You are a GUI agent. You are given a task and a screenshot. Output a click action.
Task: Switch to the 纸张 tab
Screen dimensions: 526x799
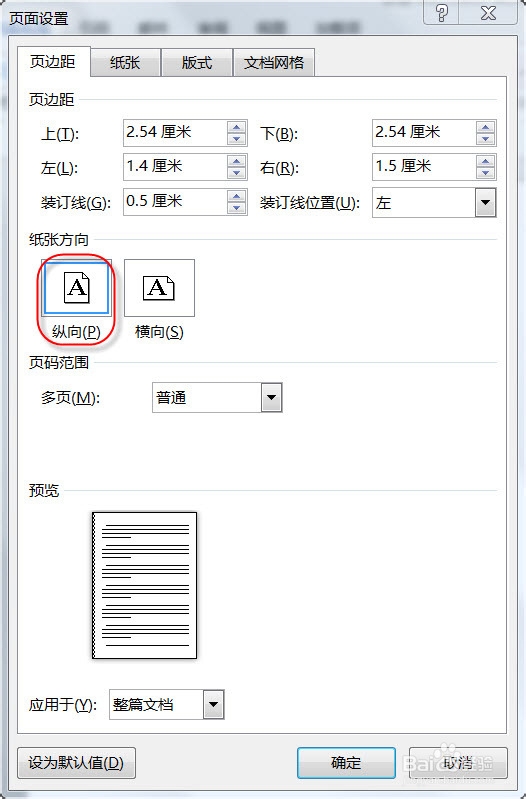click(125, 63)
